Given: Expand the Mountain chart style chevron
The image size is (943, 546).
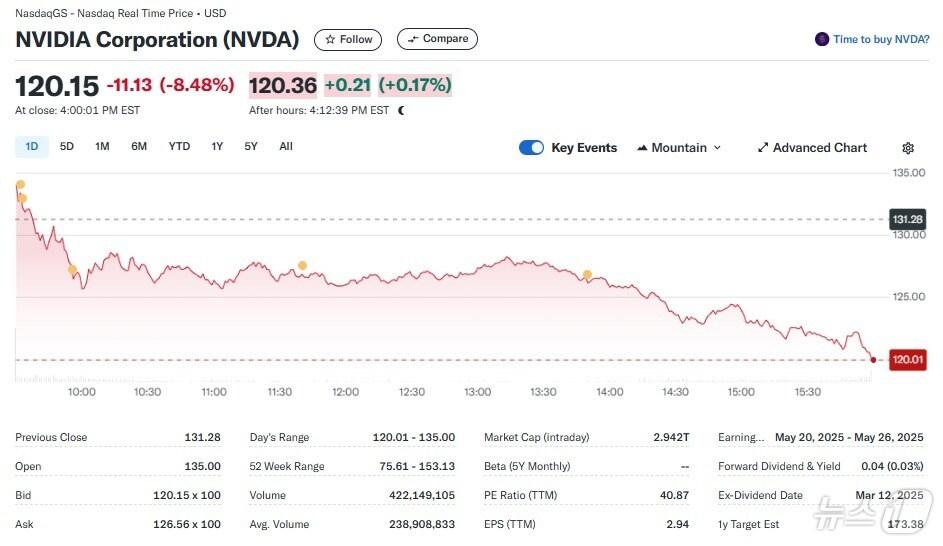Looking at the screenshot, I should (717, 148).
